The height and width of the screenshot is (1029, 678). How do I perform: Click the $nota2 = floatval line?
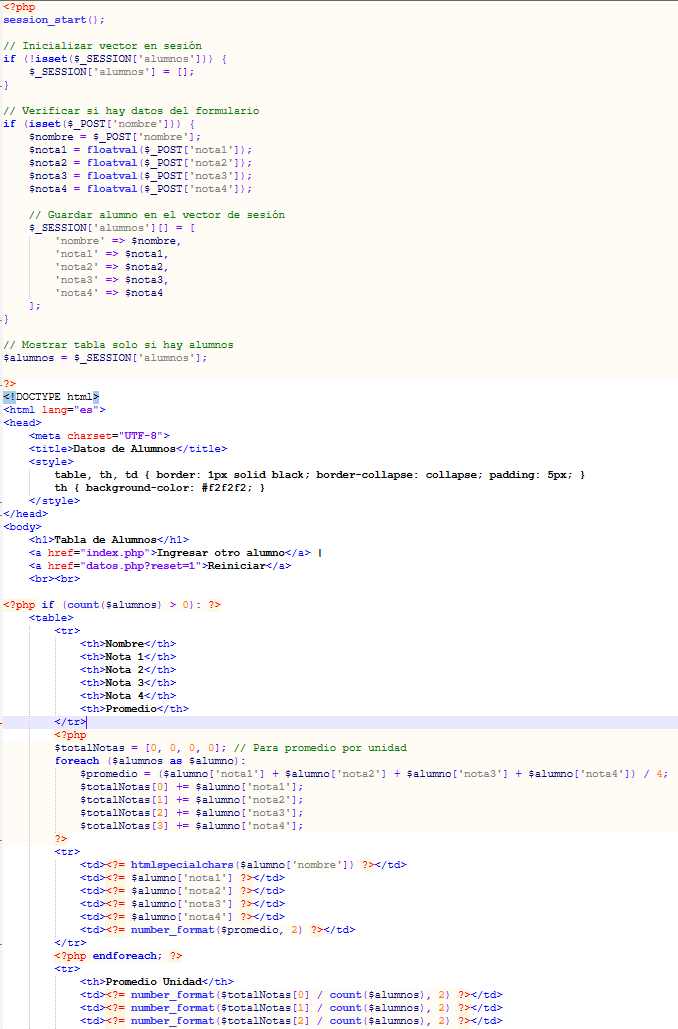coord(140,163)
